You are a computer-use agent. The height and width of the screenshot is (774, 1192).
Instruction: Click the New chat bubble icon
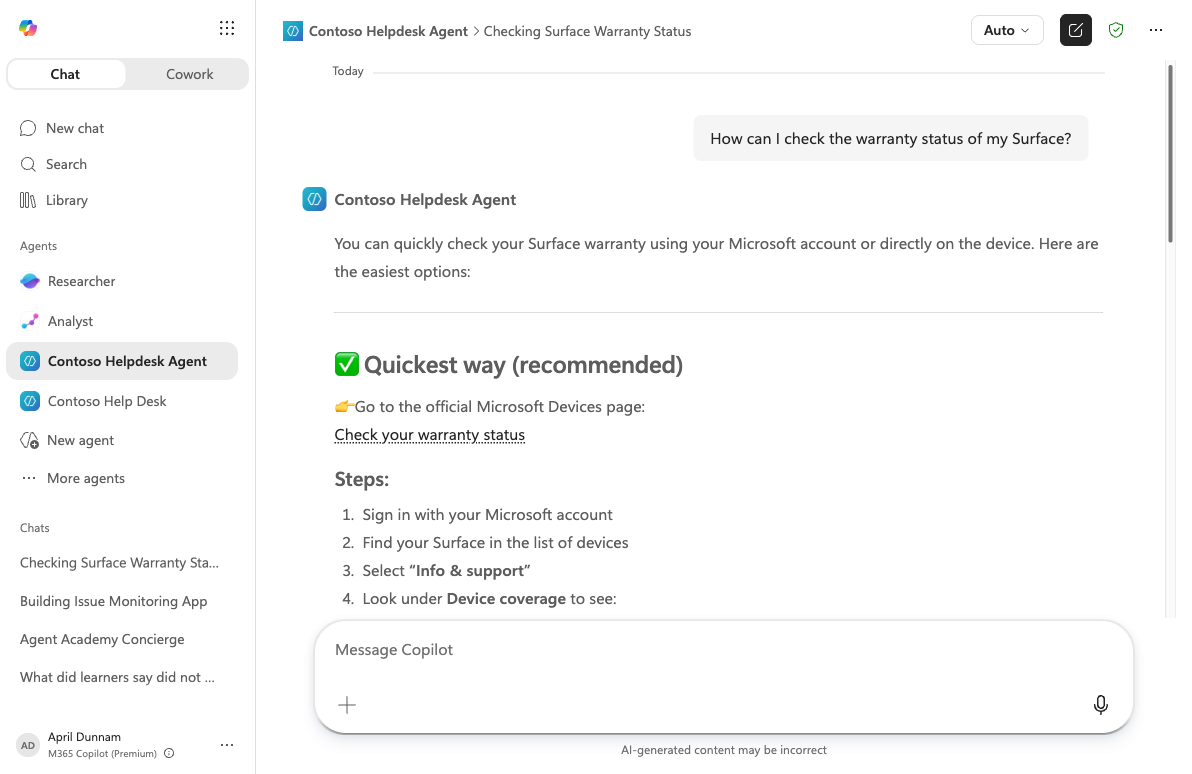pos(28,128)
